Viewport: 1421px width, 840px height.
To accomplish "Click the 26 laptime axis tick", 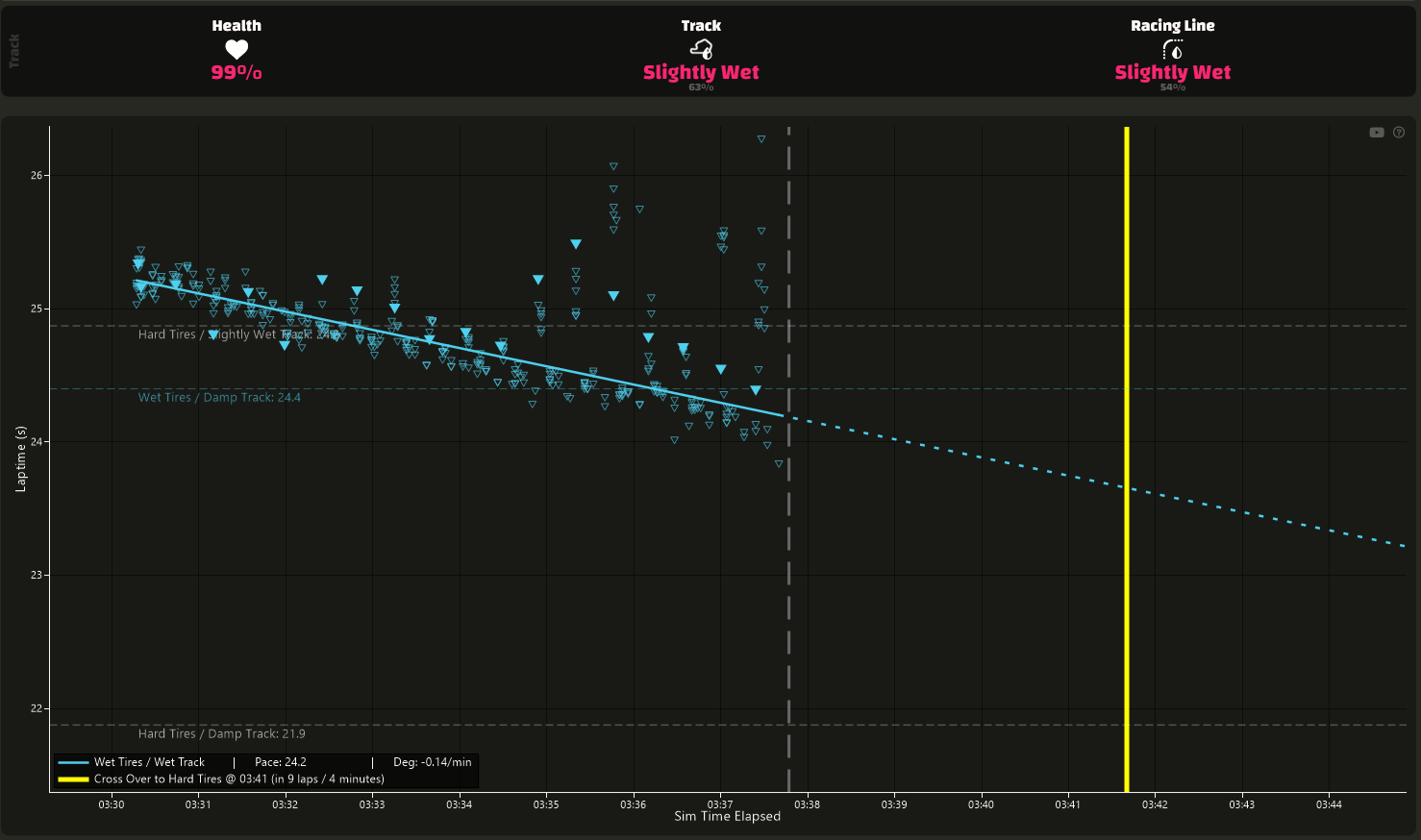I will tap(37, 175).
